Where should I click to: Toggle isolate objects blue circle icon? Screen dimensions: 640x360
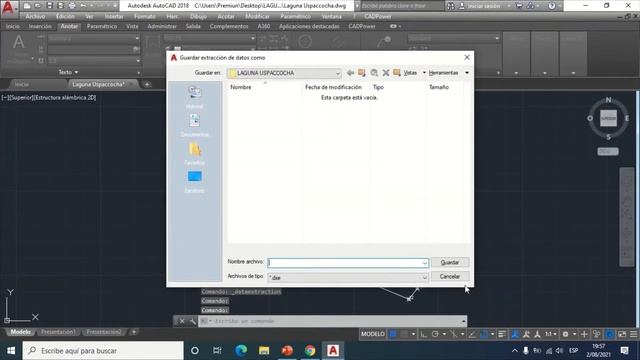(609, 334)
